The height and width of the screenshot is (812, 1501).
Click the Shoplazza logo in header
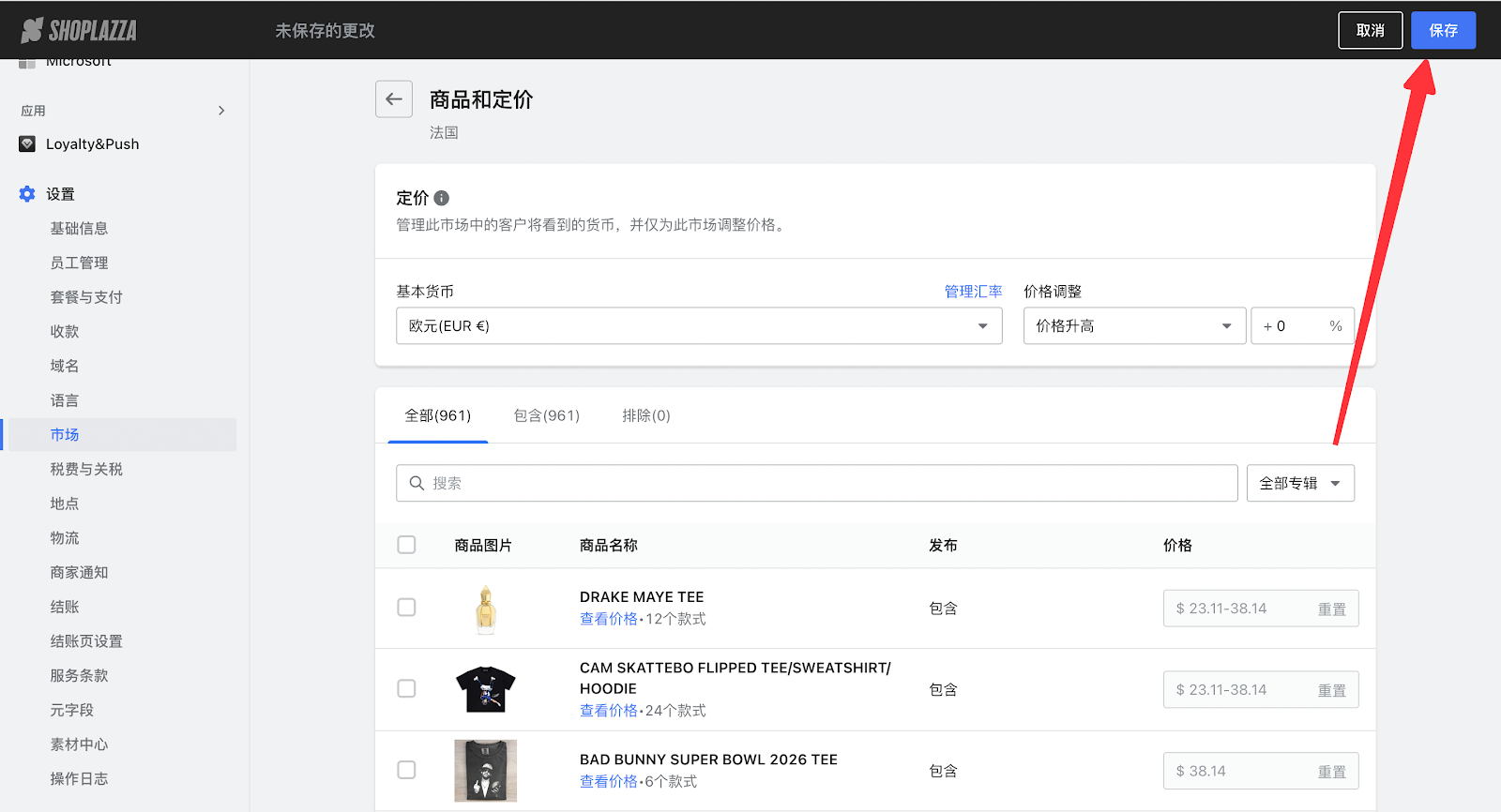[79, 31]
